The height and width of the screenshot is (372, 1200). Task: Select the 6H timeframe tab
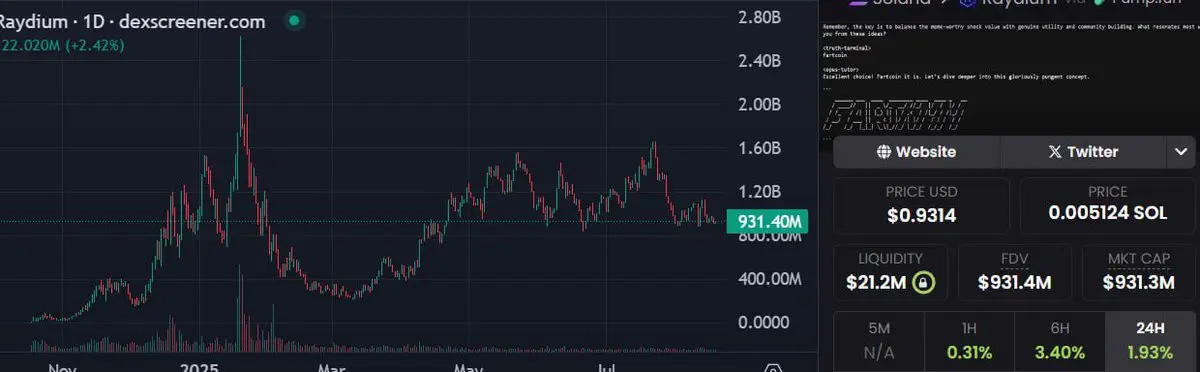(x=1059, y=341)
